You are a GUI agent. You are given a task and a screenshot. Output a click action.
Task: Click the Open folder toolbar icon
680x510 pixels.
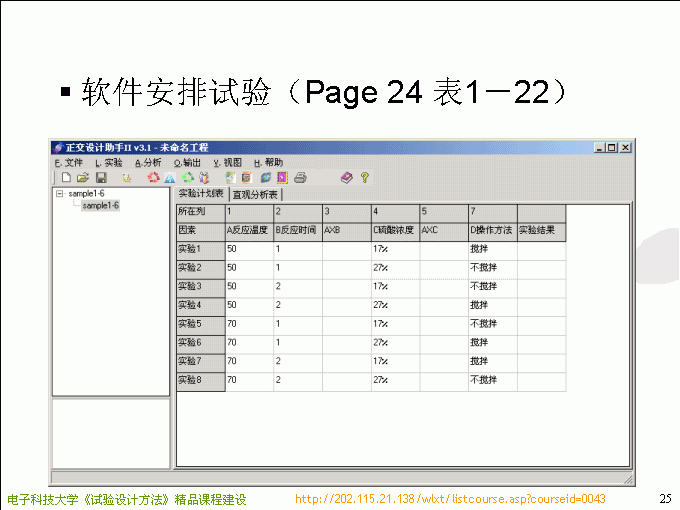(x=82, y=178)
